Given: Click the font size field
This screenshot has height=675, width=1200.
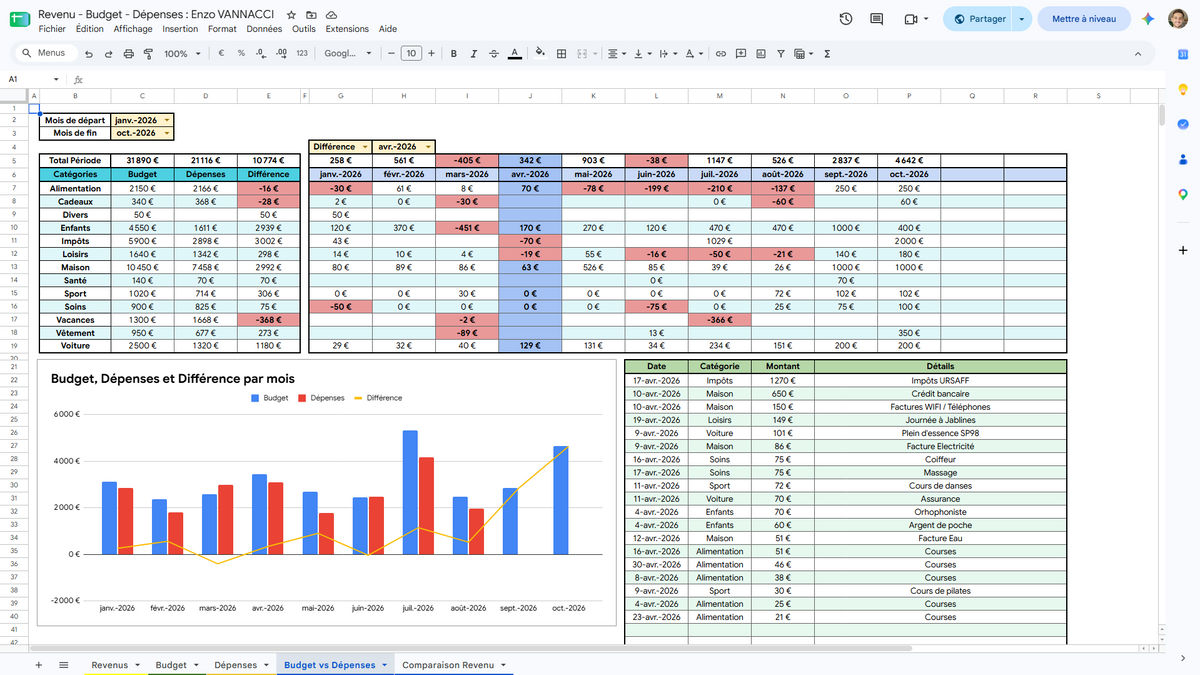Looking at the screenshot, I should (x=411, y=54).
